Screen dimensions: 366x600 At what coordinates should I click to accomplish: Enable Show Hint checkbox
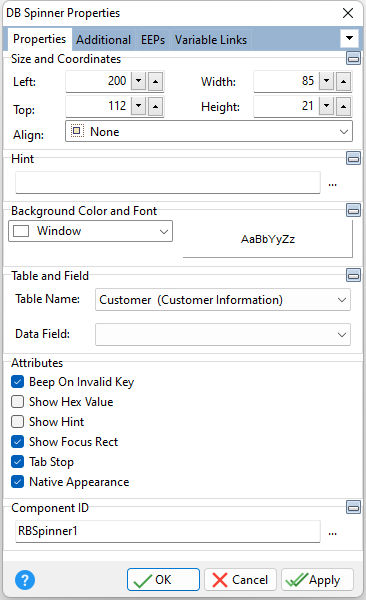[x=18, y=421]
